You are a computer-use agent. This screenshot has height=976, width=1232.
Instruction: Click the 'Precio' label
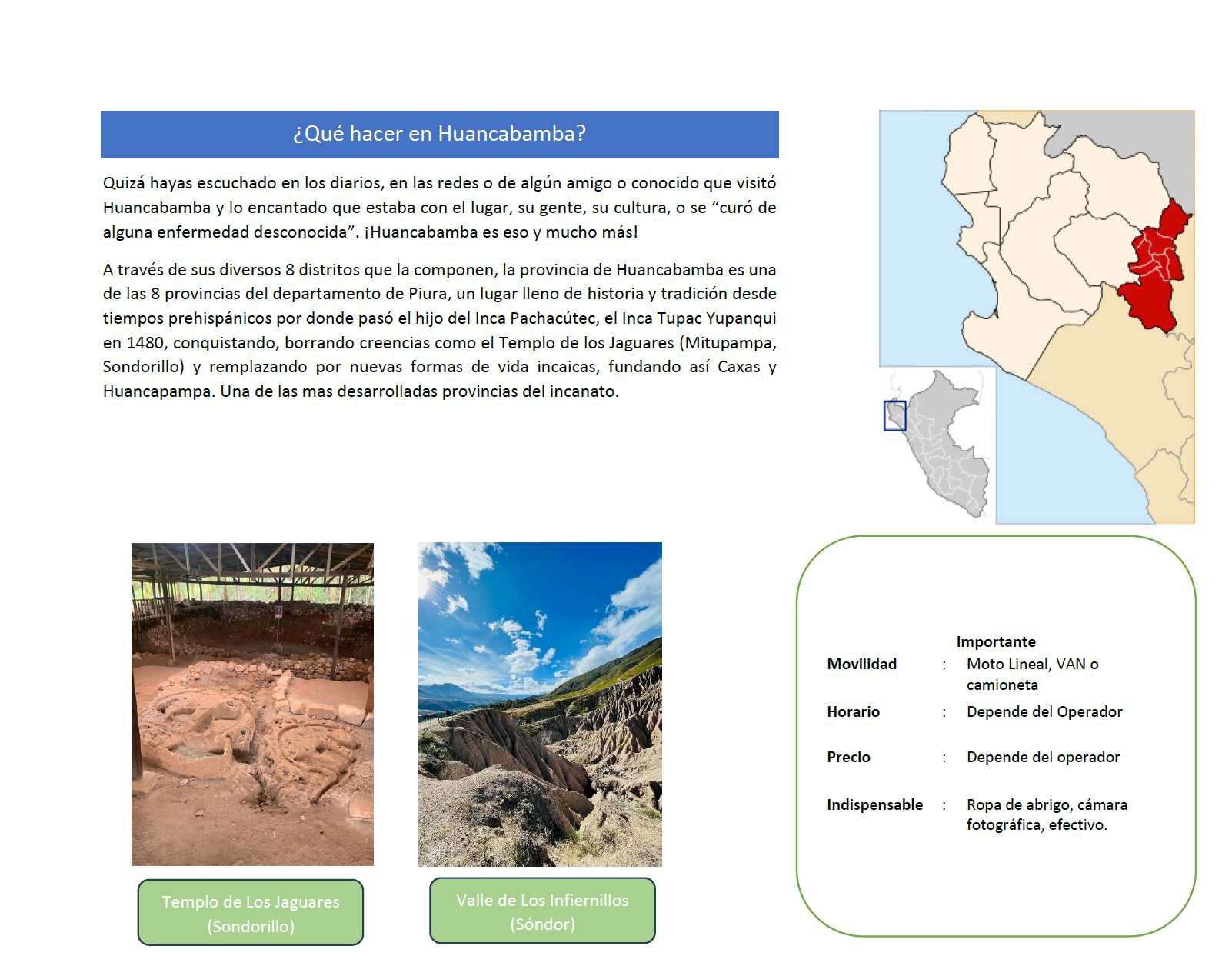click(848, 757)
